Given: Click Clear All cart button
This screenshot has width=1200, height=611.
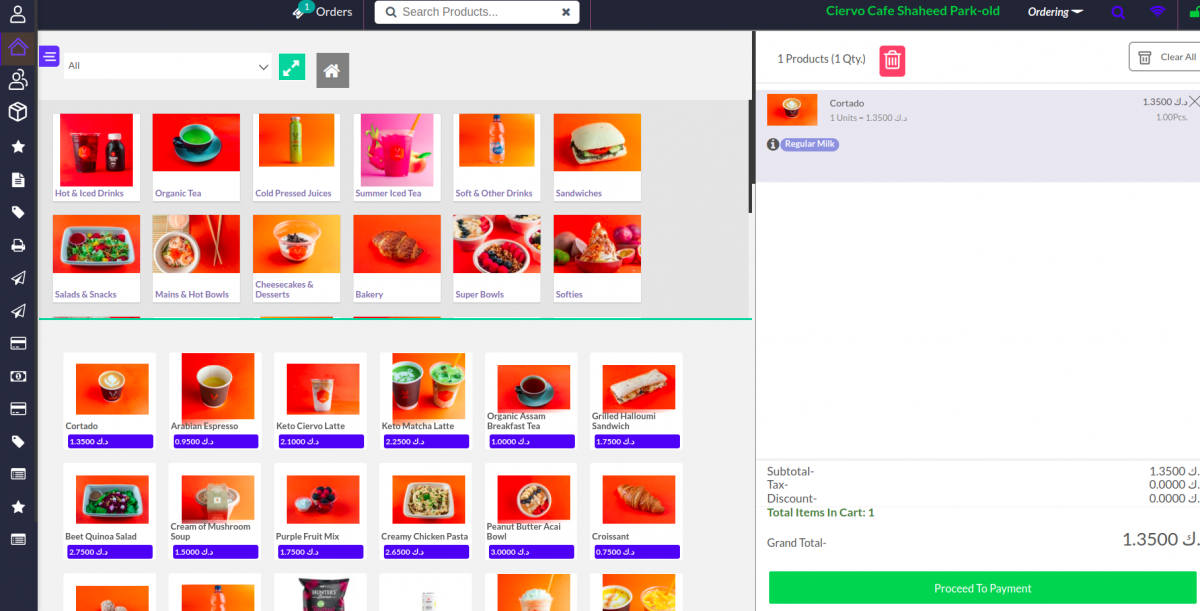Looking at the screenshot, I should click(1165, 57).
